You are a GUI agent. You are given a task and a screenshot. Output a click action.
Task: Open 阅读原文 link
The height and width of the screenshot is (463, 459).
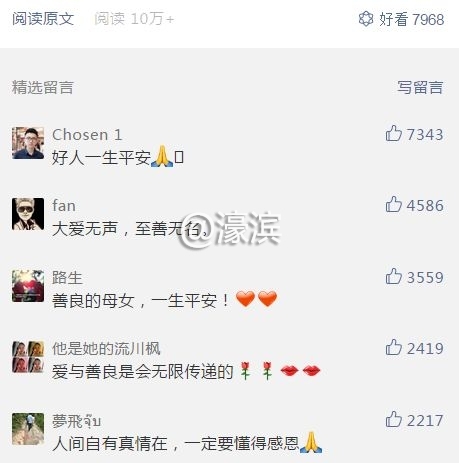click(x=43, y=18)
